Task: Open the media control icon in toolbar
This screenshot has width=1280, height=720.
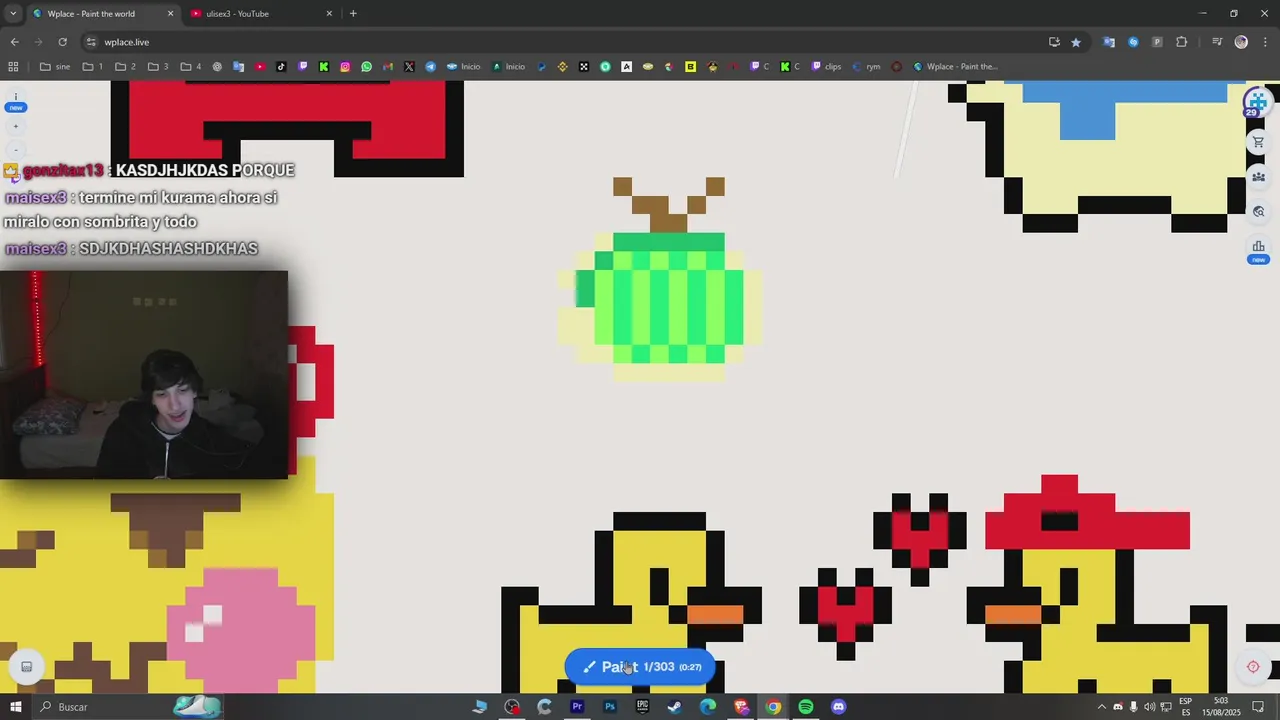Action: (1217, 42)
